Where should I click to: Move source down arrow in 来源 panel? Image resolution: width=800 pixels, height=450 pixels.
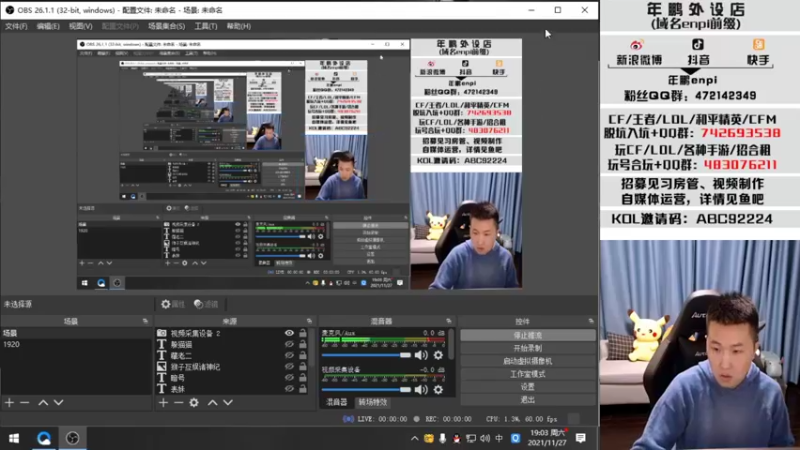coord(228,403)
